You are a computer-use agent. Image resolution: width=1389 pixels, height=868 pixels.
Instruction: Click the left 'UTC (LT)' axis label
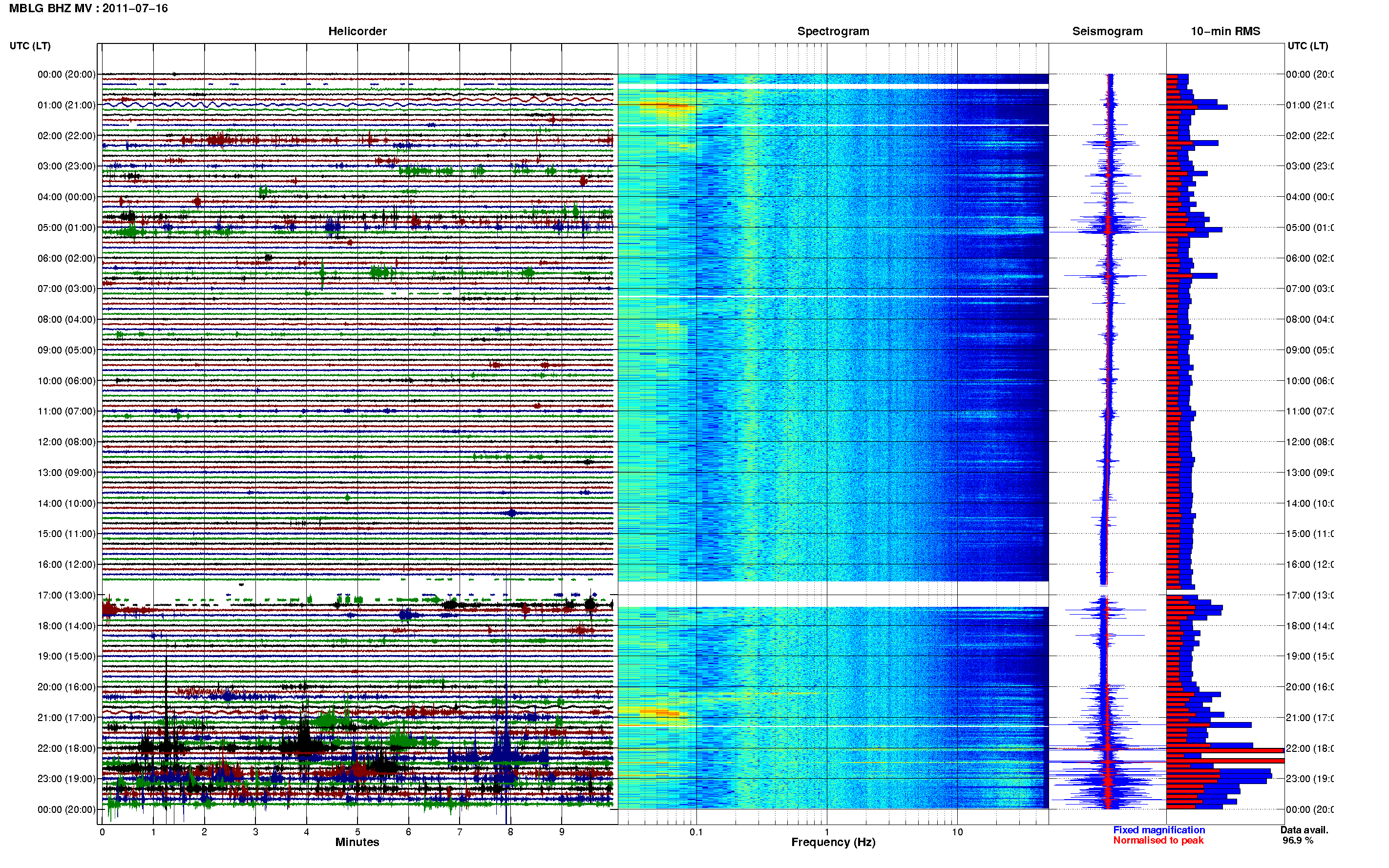tap(30, 45)
